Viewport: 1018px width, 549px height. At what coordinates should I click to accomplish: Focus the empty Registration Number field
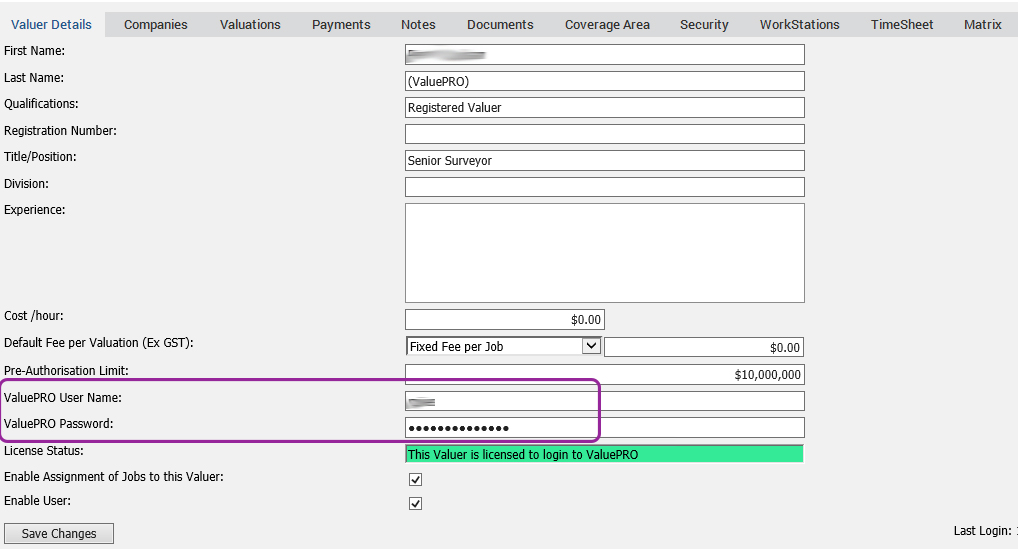pyautogui.click(x=604, y=134)
